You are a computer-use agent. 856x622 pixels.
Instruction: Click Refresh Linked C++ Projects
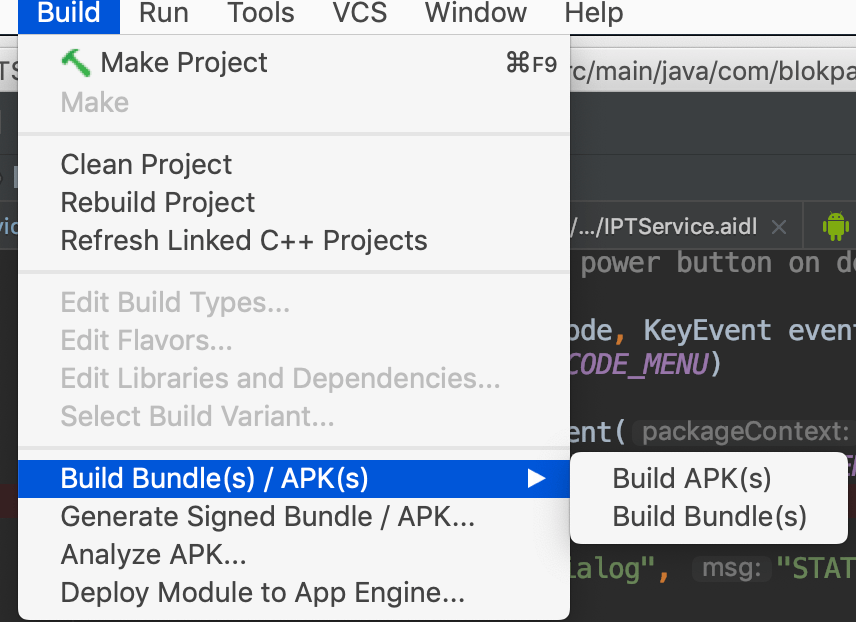[244, 241]
